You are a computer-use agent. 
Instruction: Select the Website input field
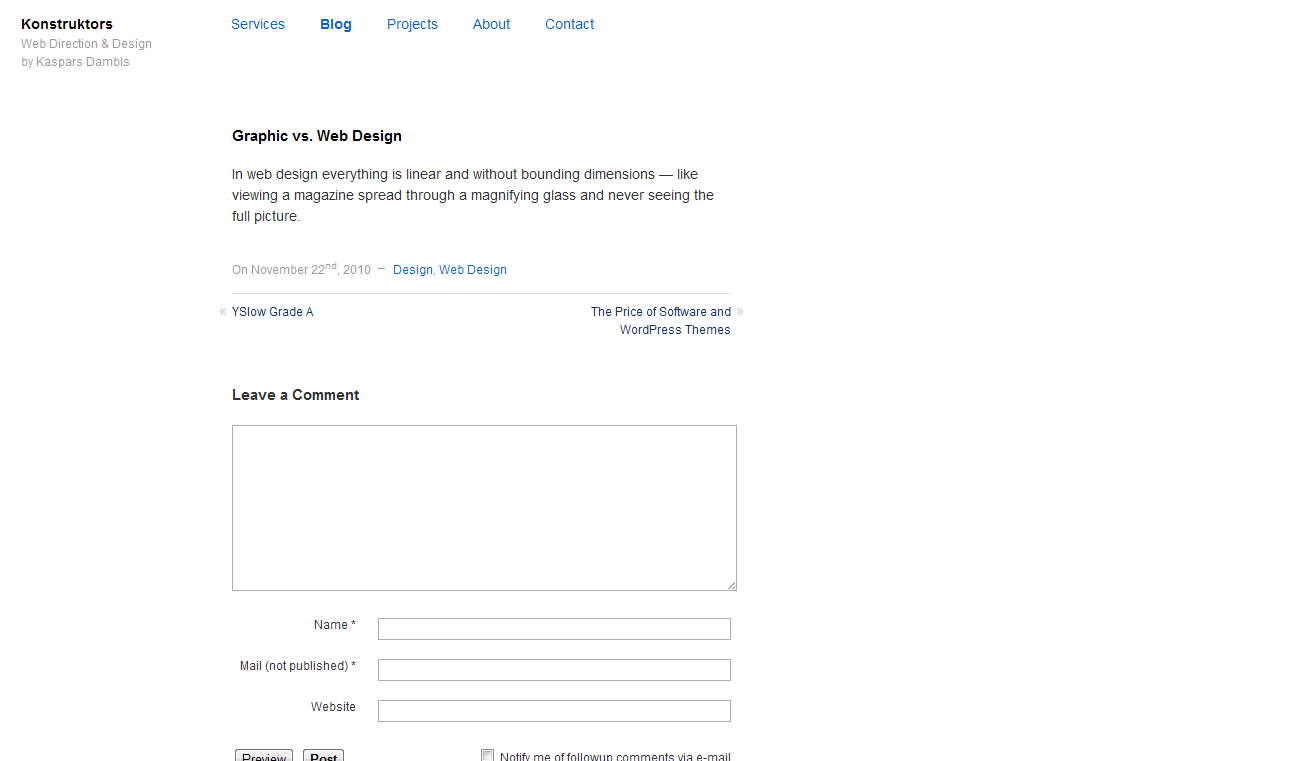(x=554, y=711)
